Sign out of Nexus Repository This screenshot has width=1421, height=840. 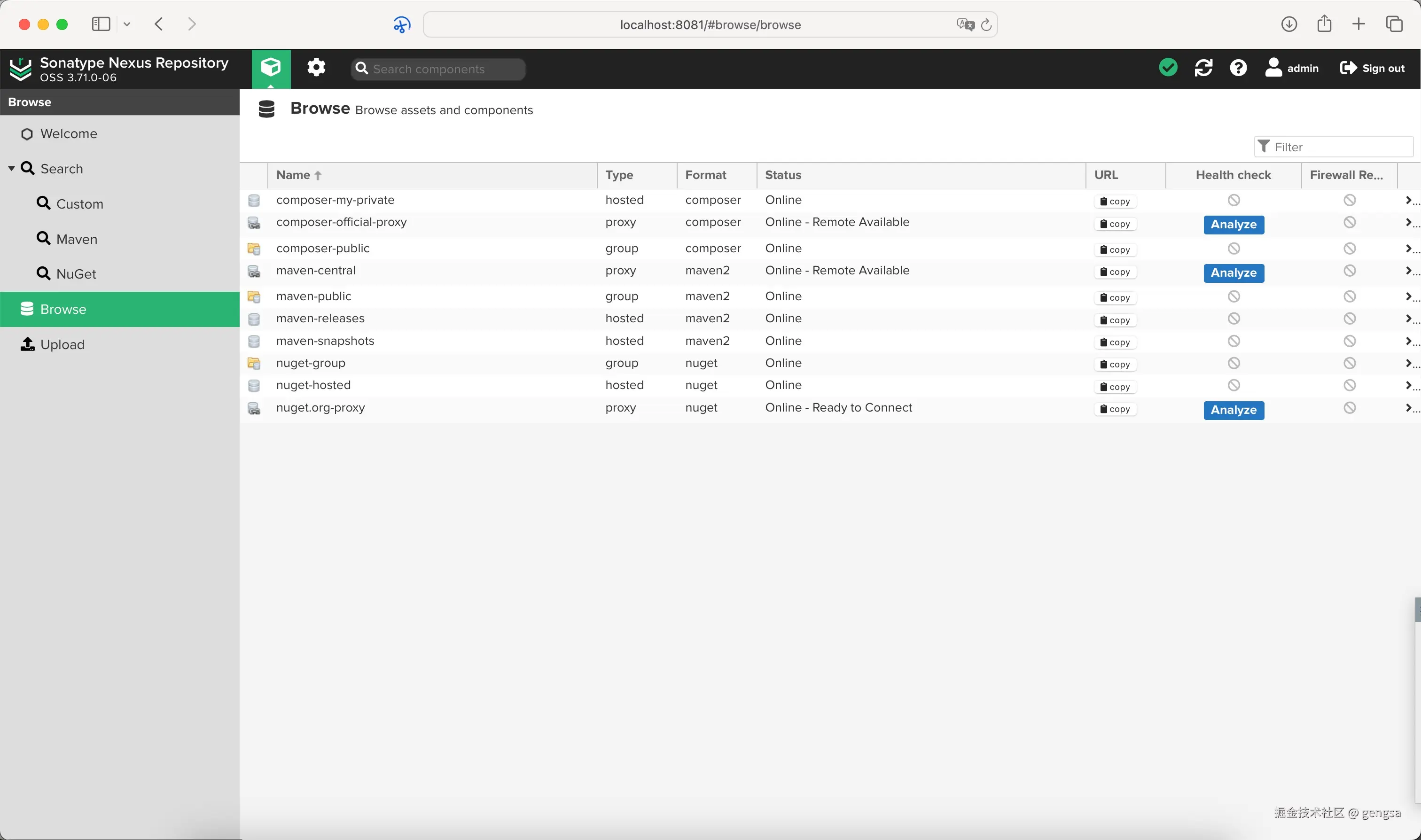1372,68
